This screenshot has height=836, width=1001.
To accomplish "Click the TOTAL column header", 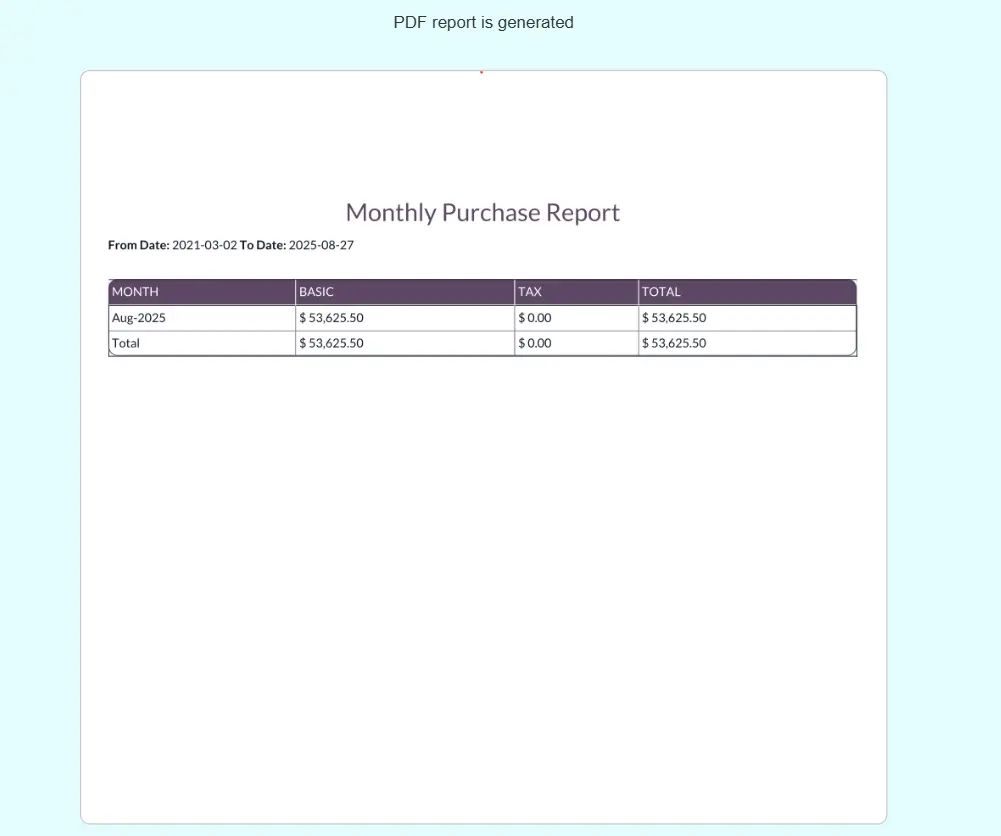I will click(x=661, y=292).
